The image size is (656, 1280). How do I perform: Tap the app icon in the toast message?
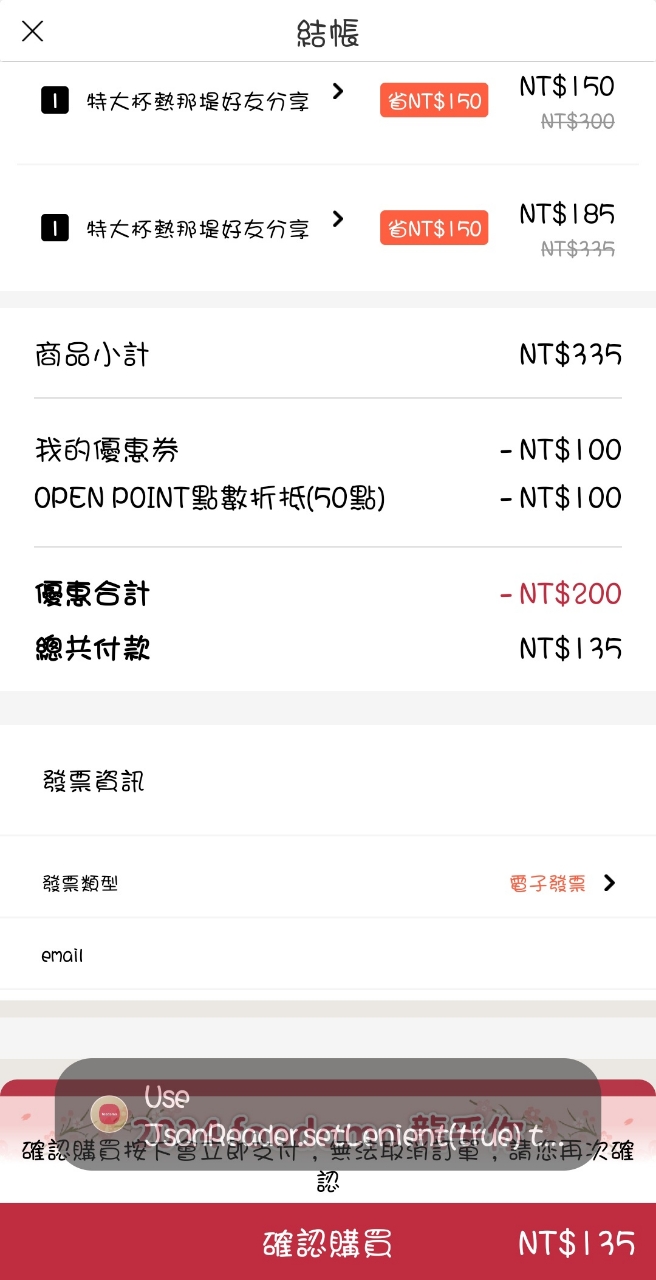[x=108, y=1113]
